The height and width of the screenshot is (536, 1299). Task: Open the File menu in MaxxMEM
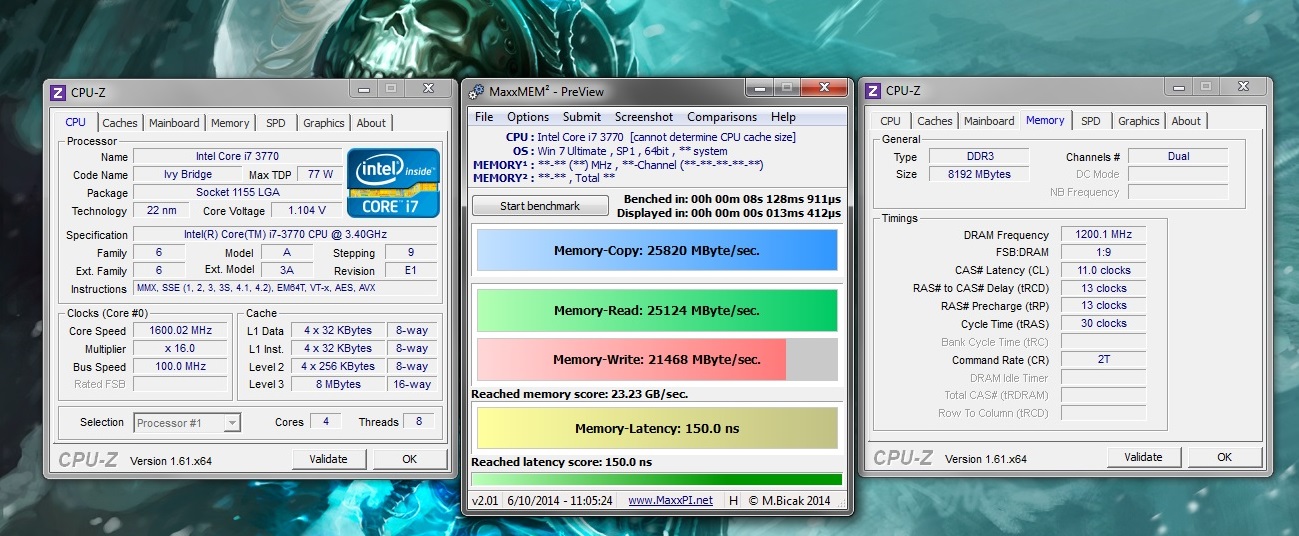(x=484, y=117)
